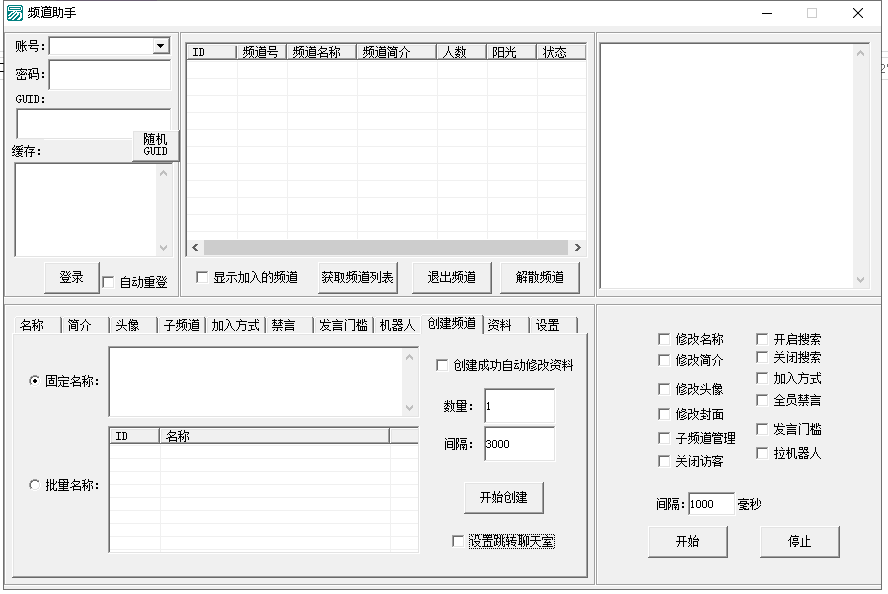
Task: Click scroll-down arrow in 缓存 text box
Action: click(x=164, y=248)
